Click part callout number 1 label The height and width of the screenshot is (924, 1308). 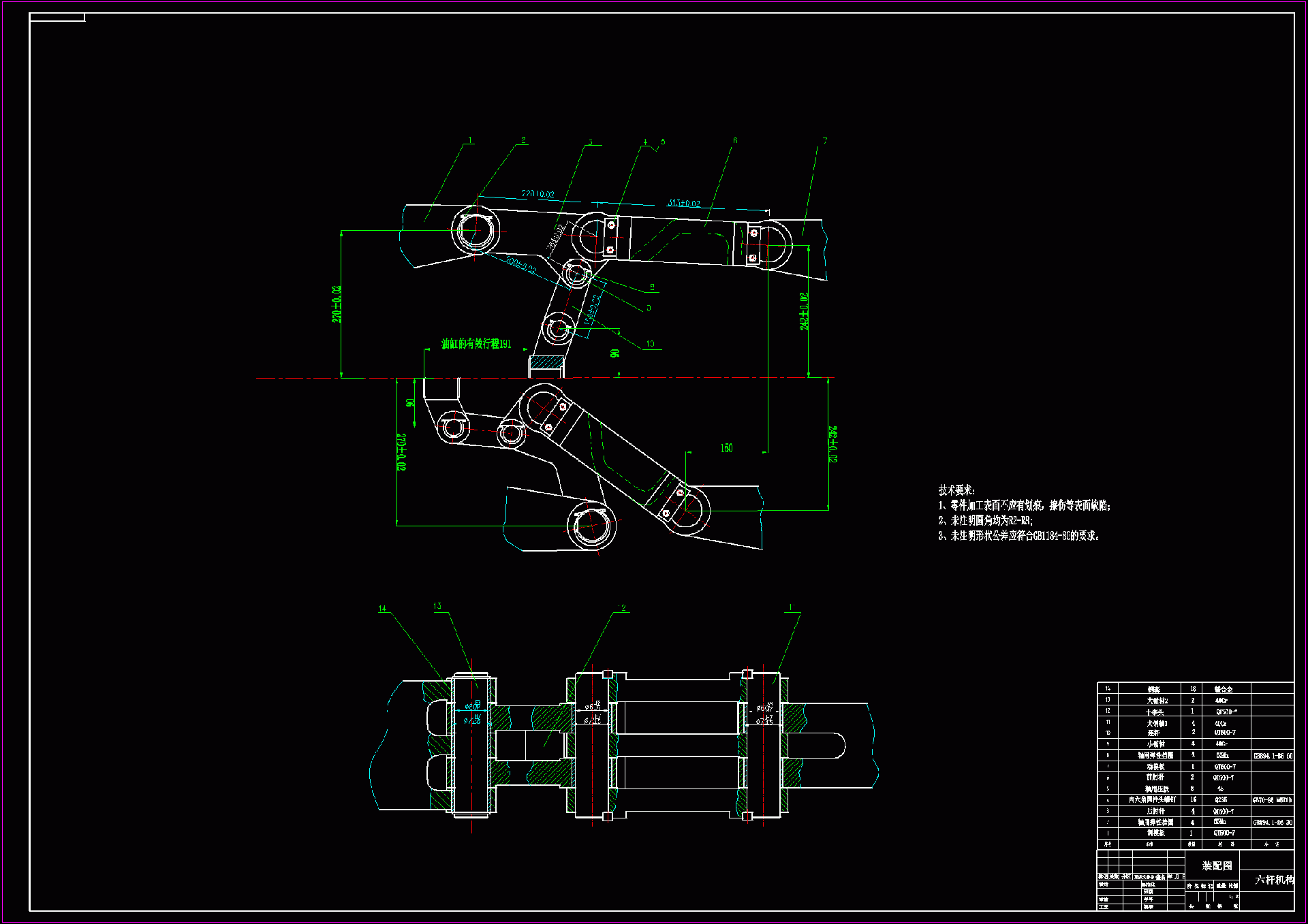click(470, 141)
